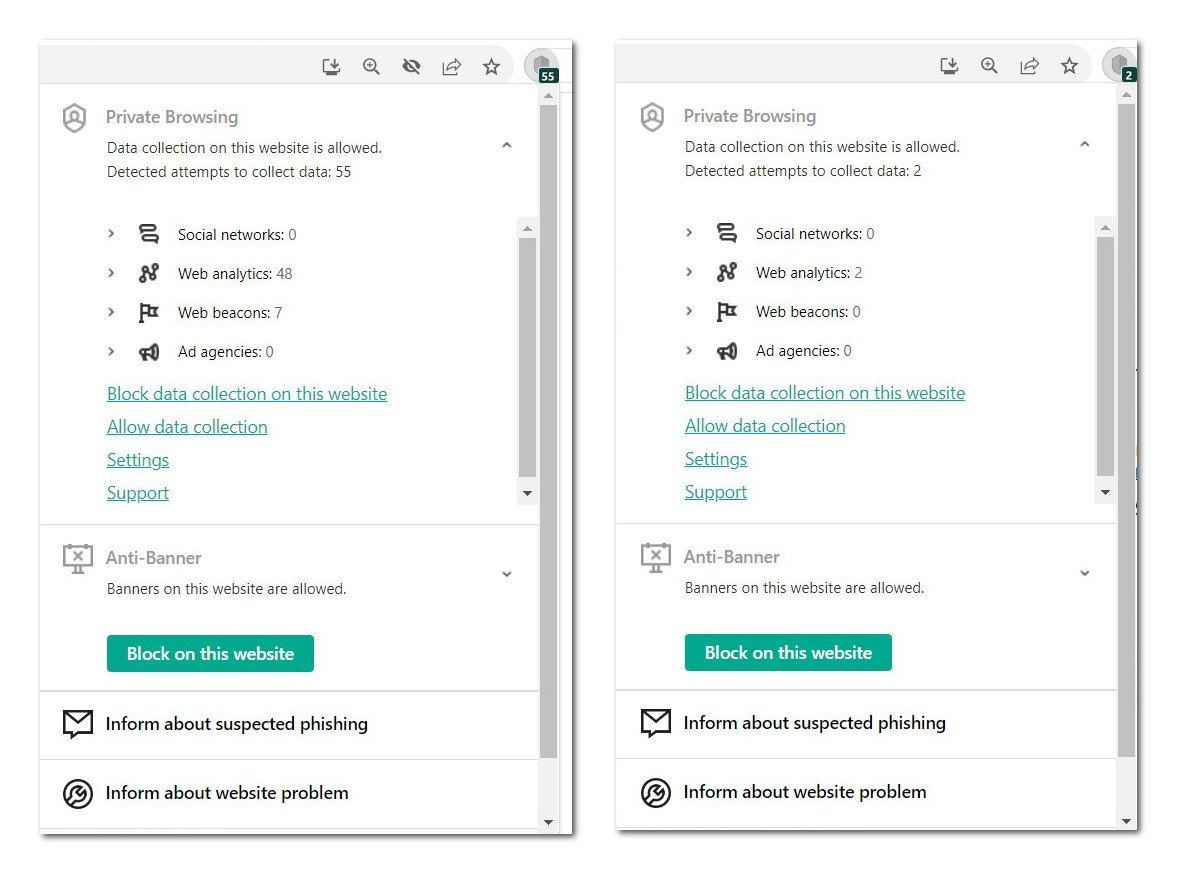Bookmark the page with the right toolbar star
The width and height of the screenshot is (1178, 875).
pyautogui.click(x=1069, y=66)
